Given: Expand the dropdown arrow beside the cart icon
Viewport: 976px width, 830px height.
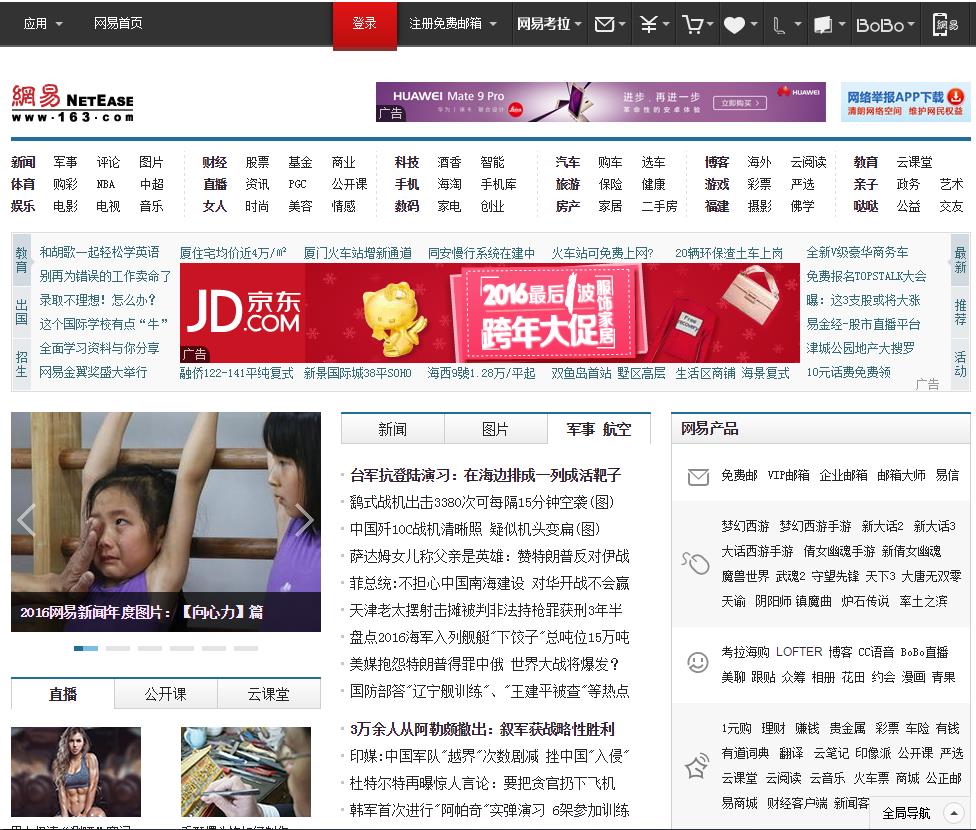Looking at the screenshot, I should (710, 24).
